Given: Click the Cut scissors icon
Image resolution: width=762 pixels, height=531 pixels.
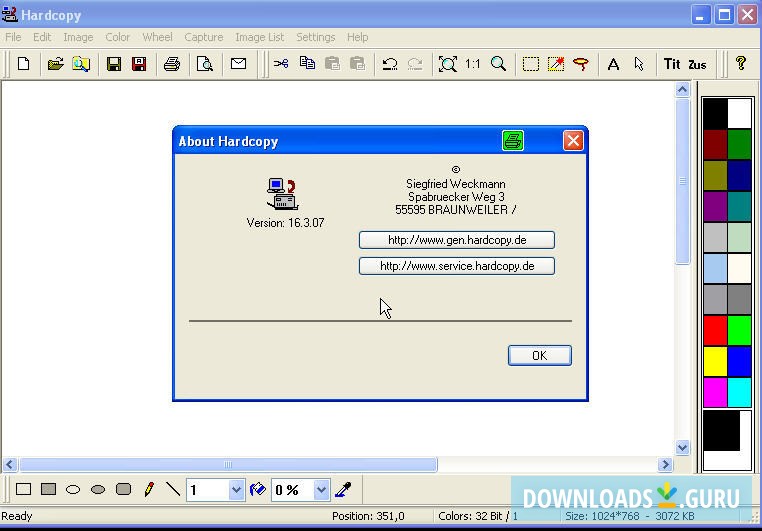Looking at the screenshot, I should [281, 64].
